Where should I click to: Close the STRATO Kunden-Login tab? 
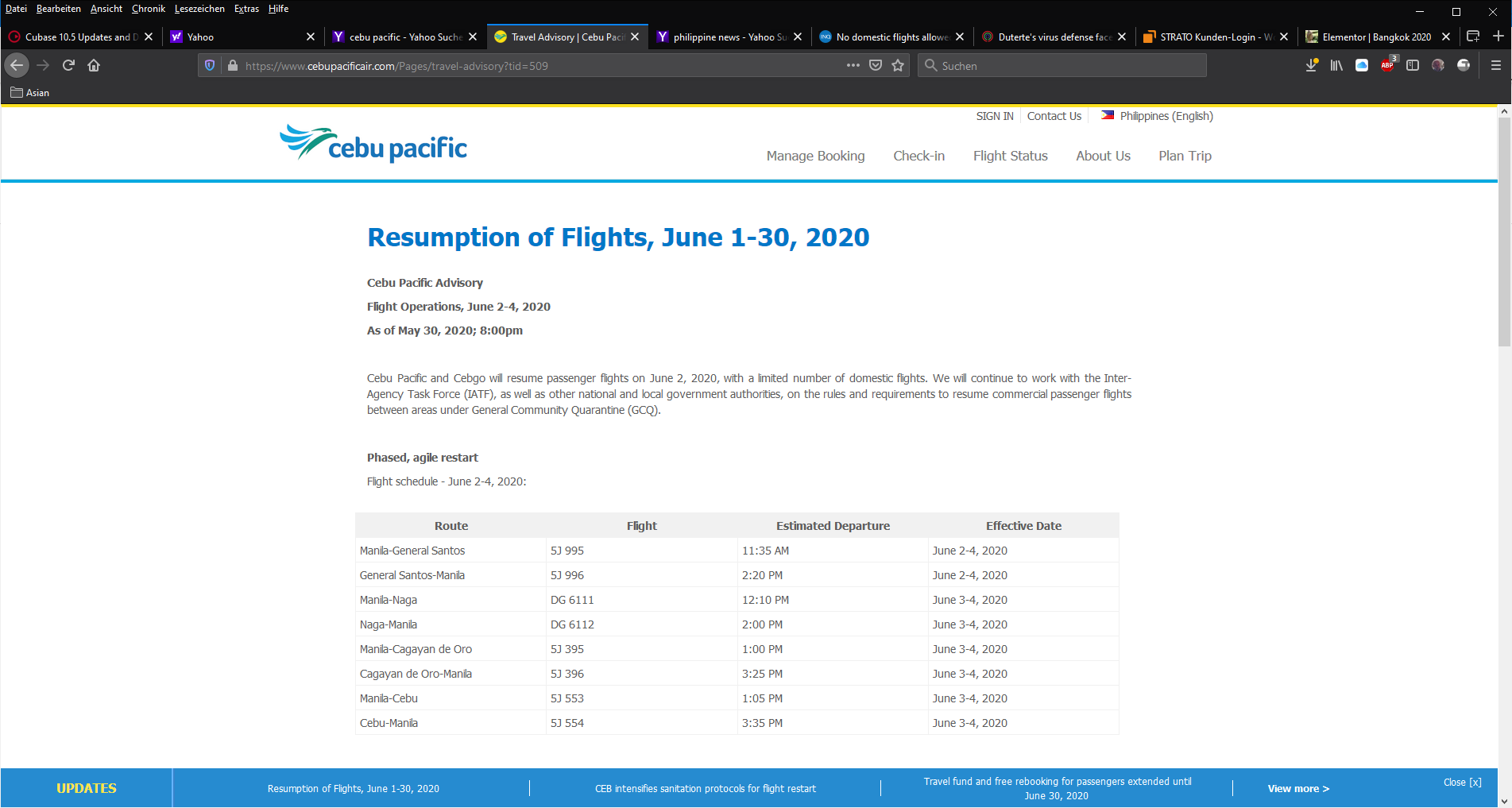point(1284,37)
